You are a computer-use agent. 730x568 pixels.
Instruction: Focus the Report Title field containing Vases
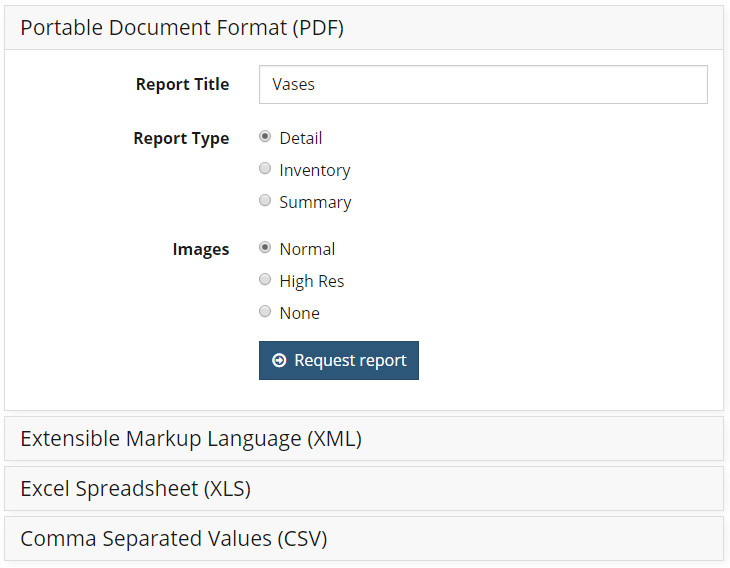[483, 84]
